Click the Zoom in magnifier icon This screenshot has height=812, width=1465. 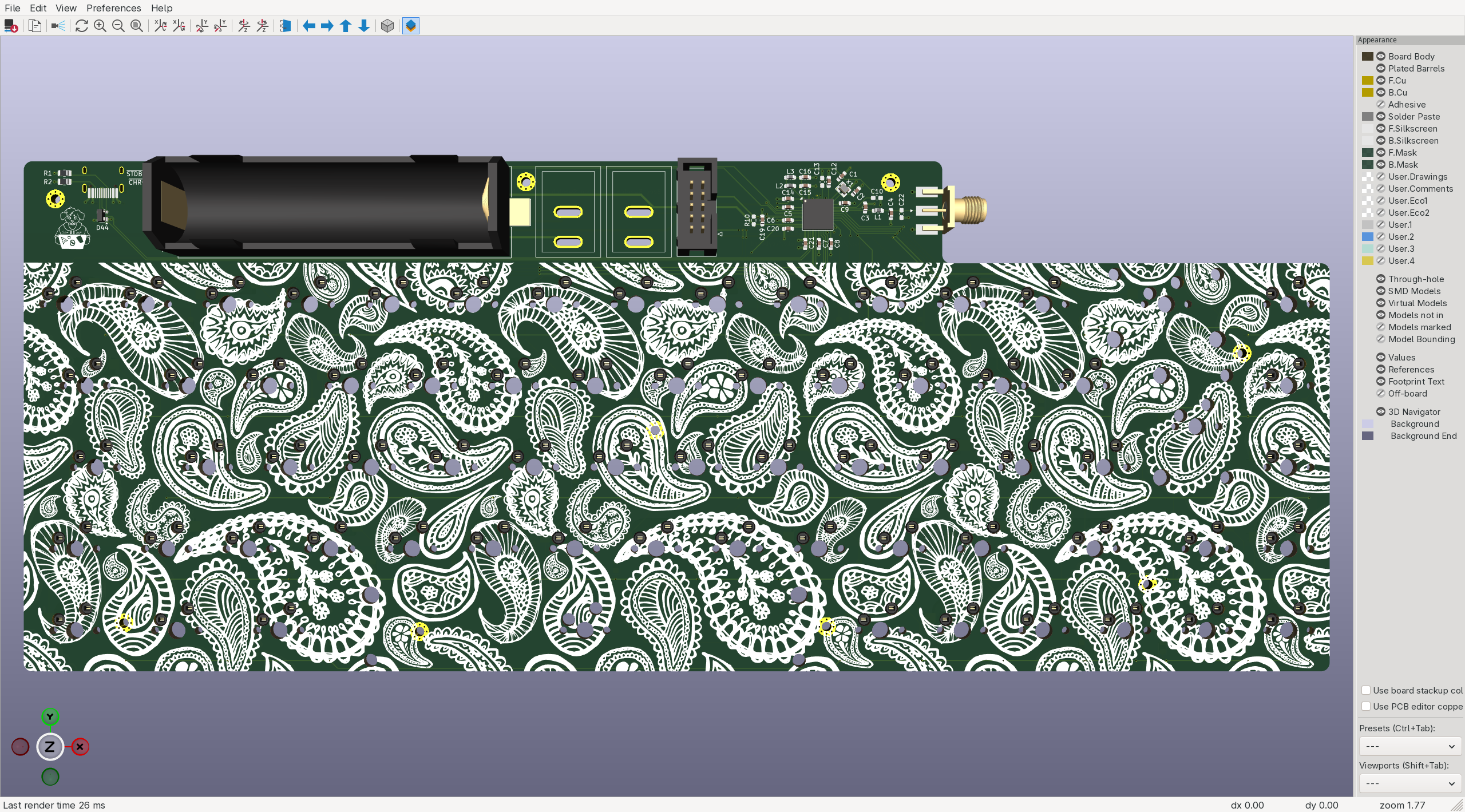[x=100, y=26]
